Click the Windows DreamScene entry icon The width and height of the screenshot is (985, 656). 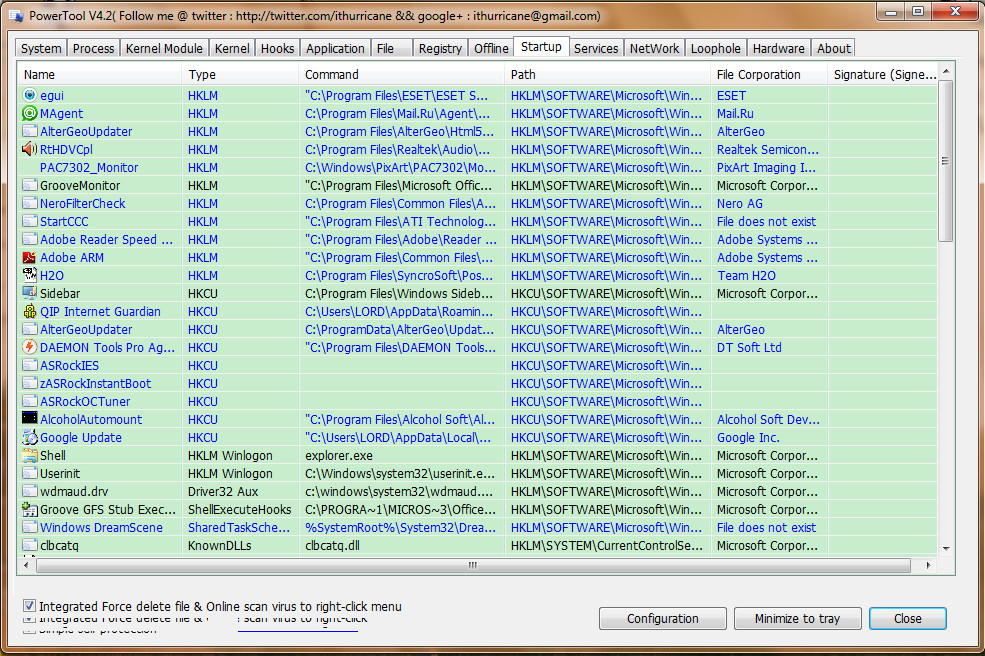[x=30, y=528]
